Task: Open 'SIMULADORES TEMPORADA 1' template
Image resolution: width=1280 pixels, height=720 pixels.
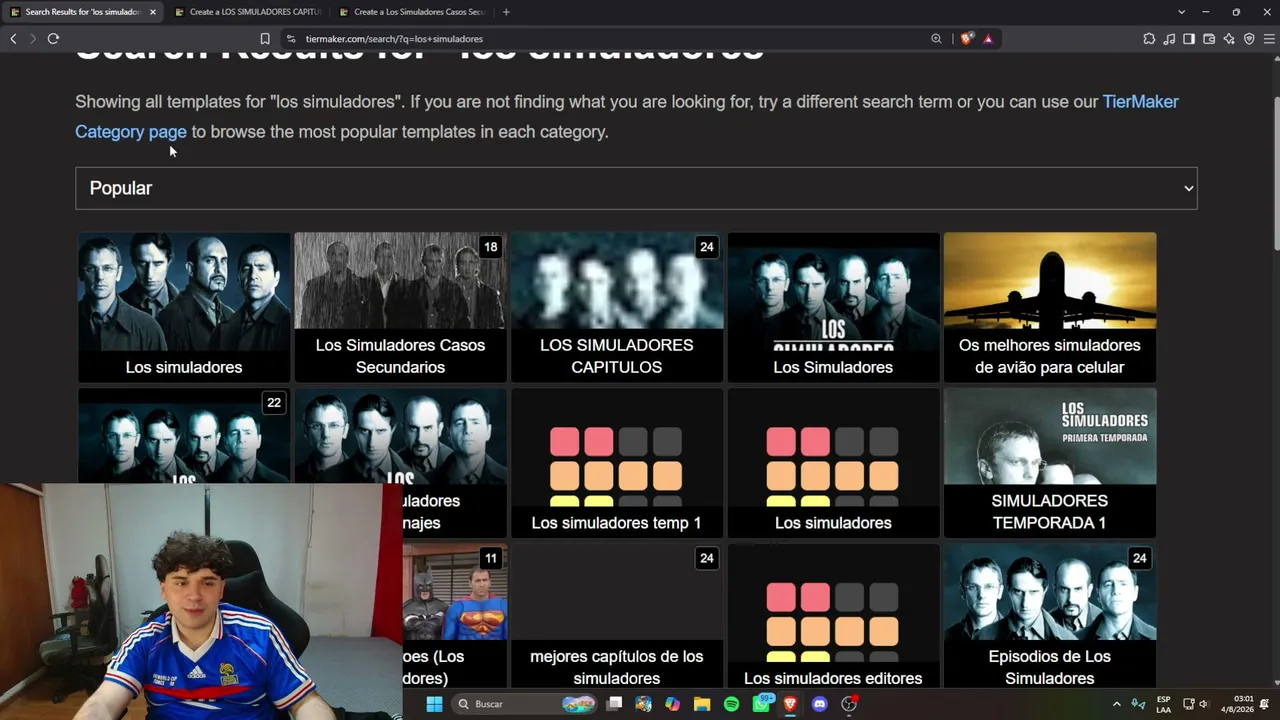Action: pyautogui.click(x=1050, y=463)
